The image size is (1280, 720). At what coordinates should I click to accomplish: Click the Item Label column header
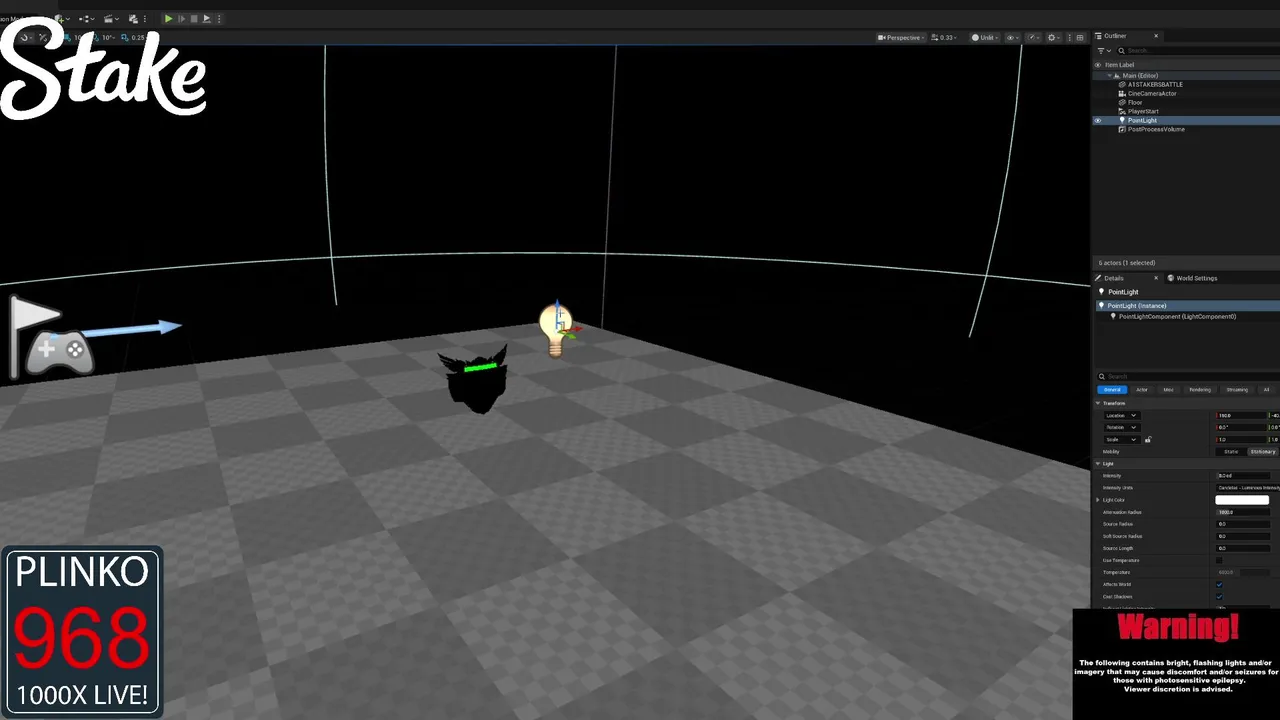(1119, 65)
